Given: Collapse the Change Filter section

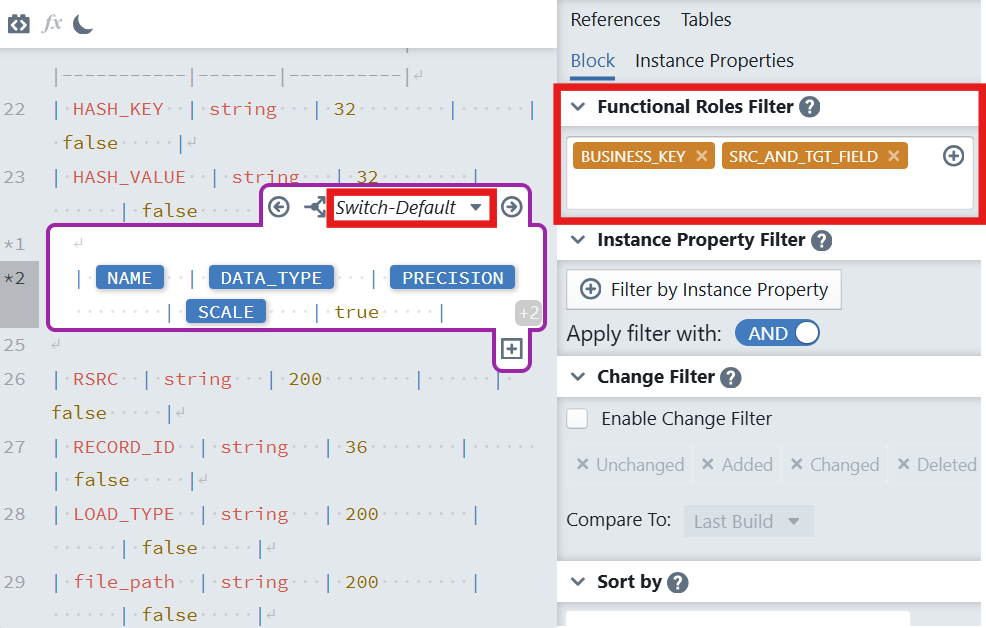Looking at the screenshot, I should pos(578,377).
